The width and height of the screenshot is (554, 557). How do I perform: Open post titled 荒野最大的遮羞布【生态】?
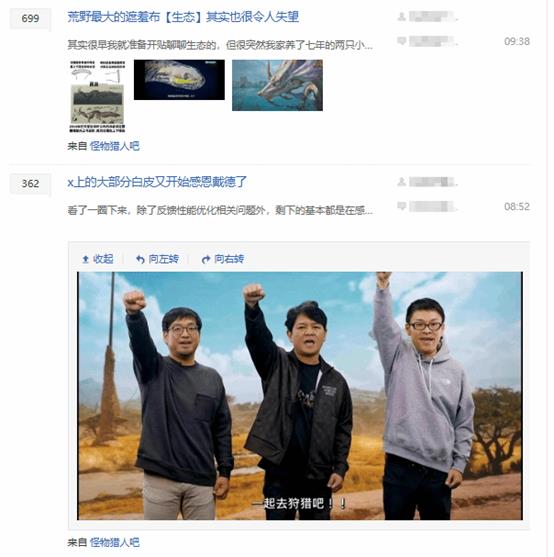point(183,17)
